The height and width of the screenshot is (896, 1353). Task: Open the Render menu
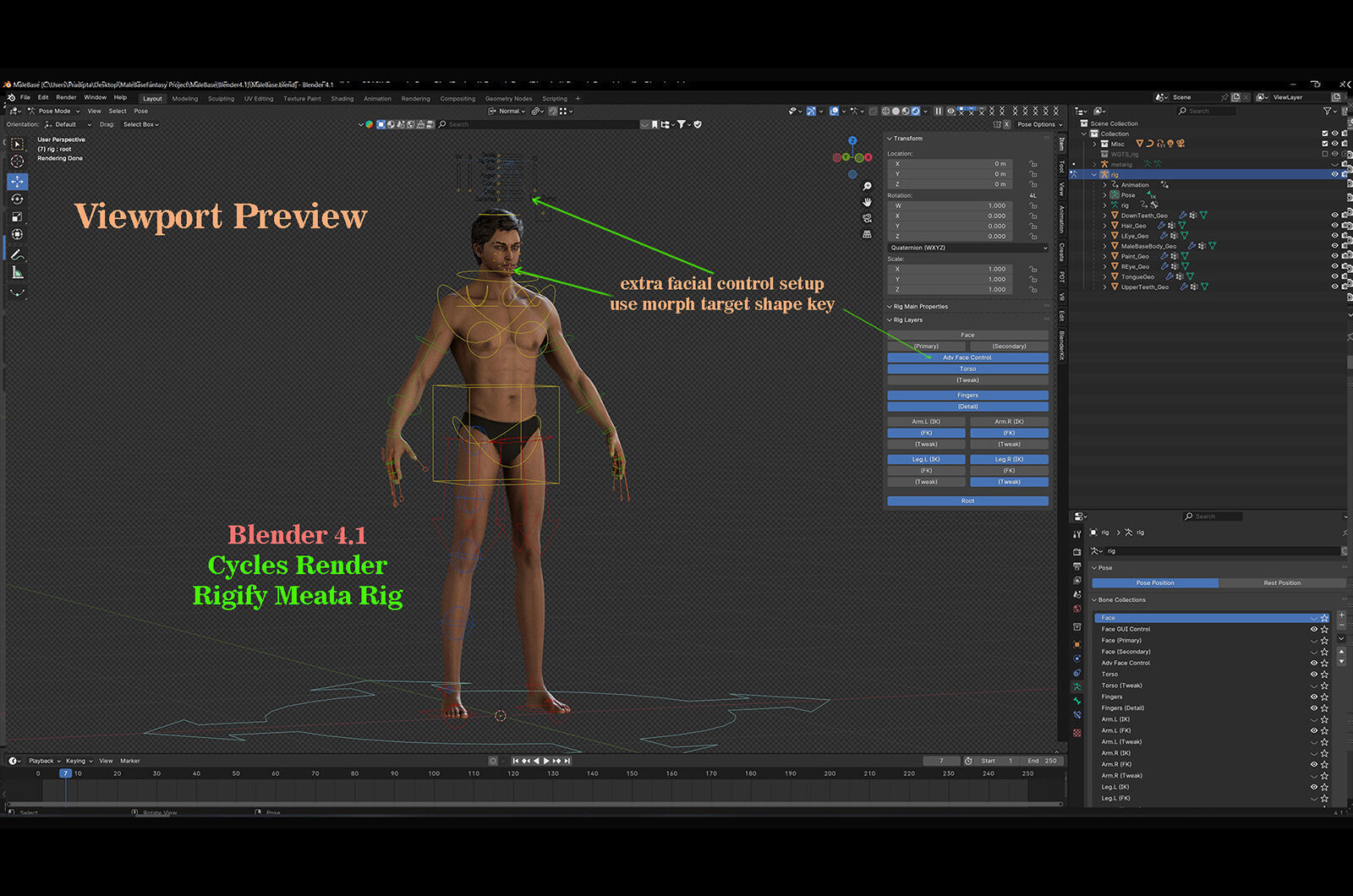pos(66,97)
